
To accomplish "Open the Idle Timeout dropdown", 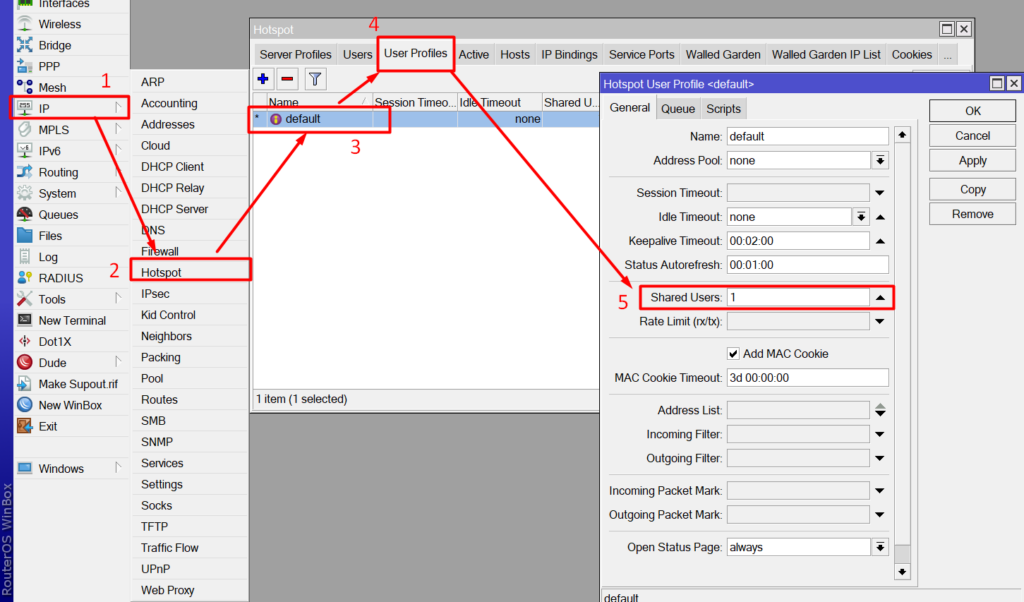I will pyautogui.click(x=861, y=217).
